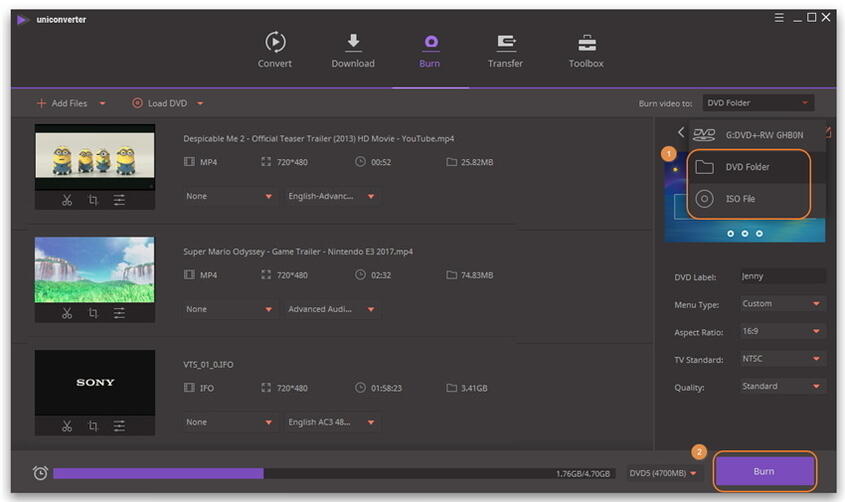Open subtitle dropdown for Super Mario Odyssey

tap(229, 309)
